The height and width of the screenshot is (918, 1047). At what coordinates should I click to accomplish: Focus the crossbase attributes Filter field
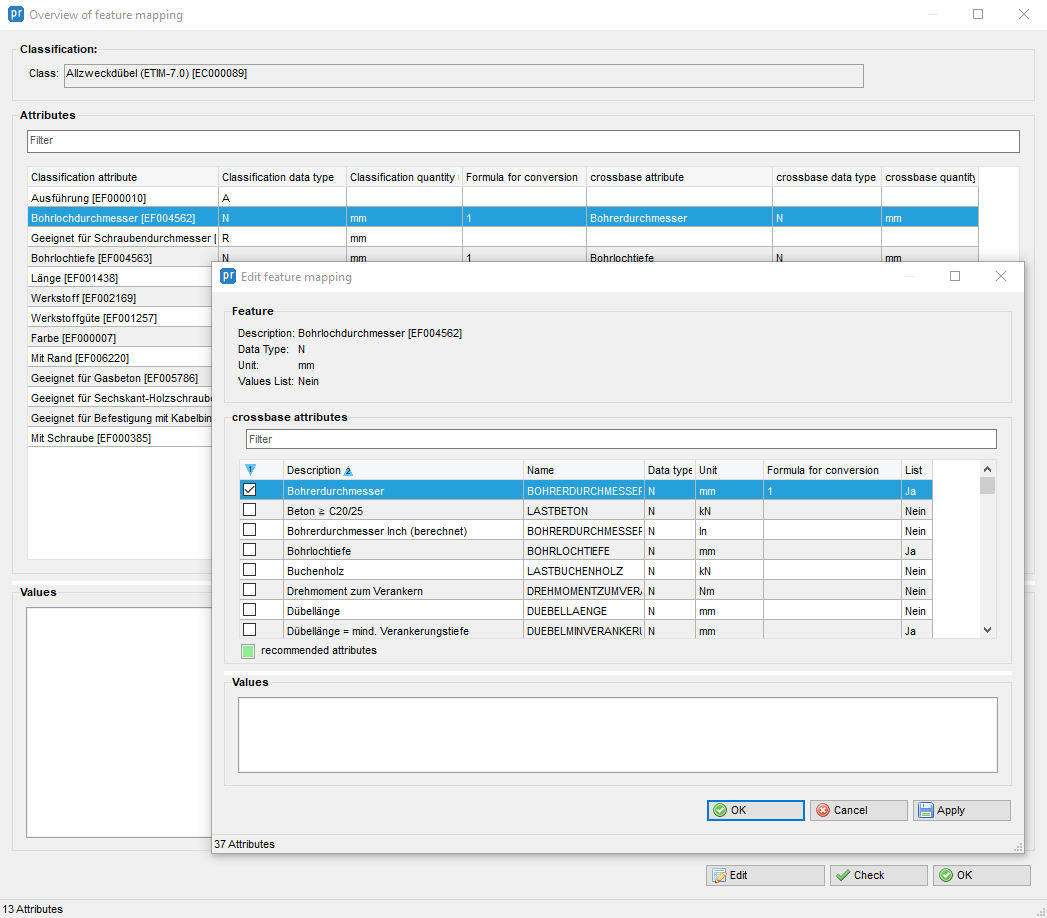(621, 439)
